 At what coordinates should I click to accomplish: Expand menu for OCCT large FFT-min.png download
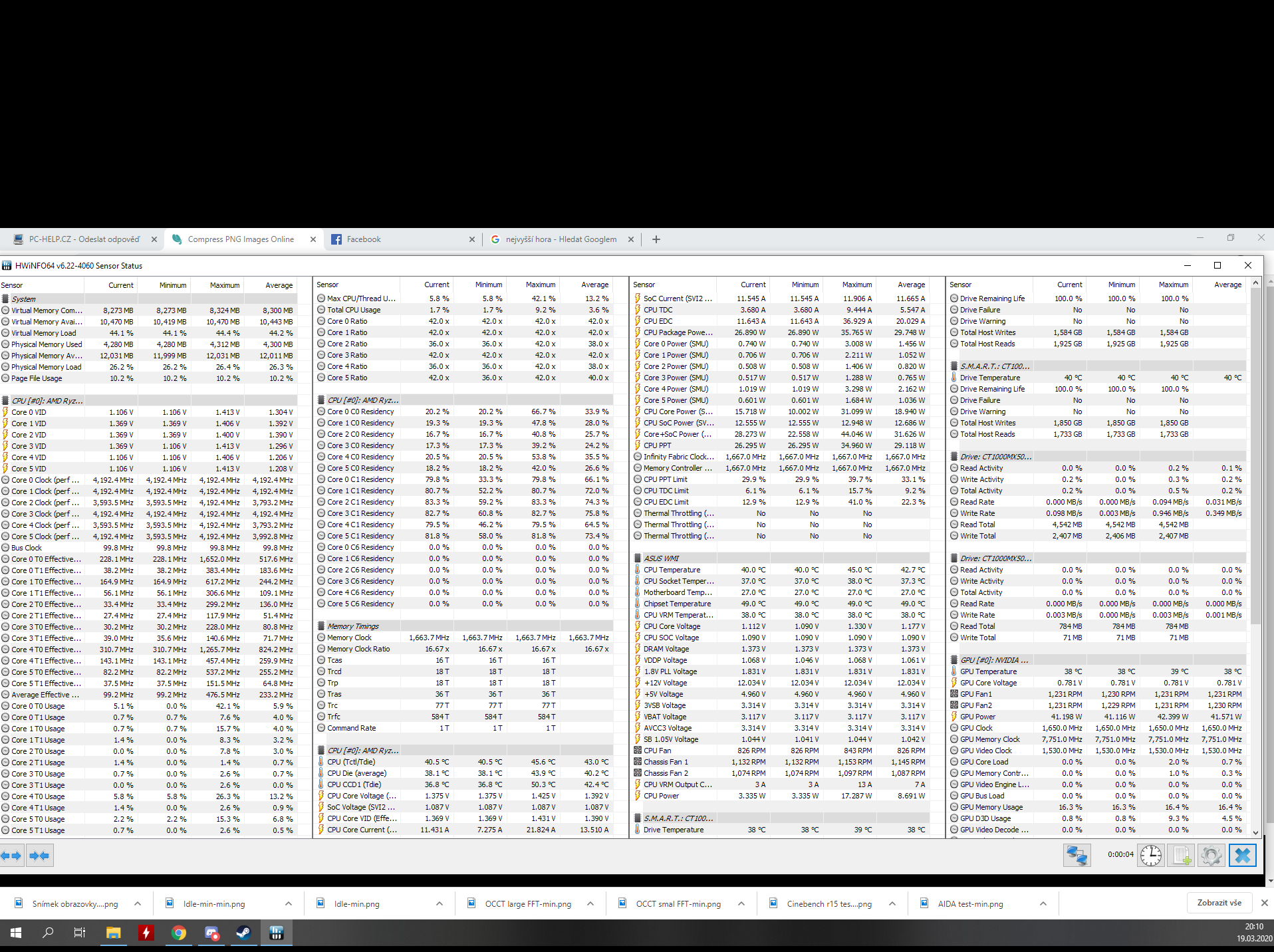point(590,903)
